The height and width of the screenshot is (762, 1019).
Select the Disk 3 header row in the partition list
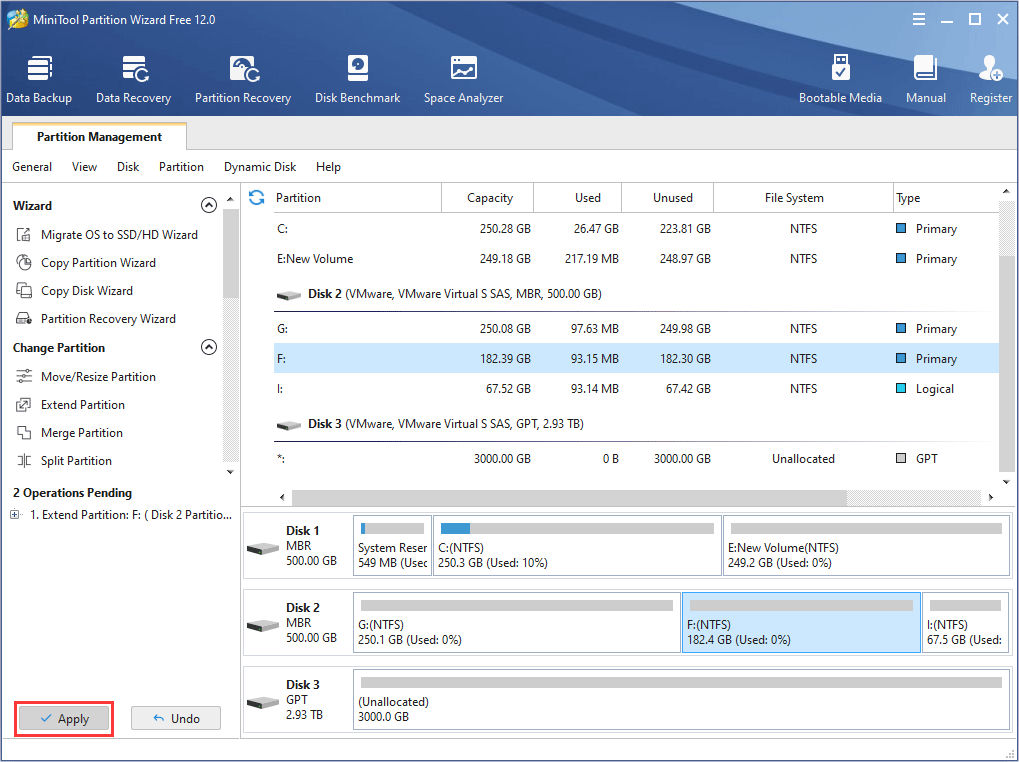pyautogui.click(x=636, y=424)
